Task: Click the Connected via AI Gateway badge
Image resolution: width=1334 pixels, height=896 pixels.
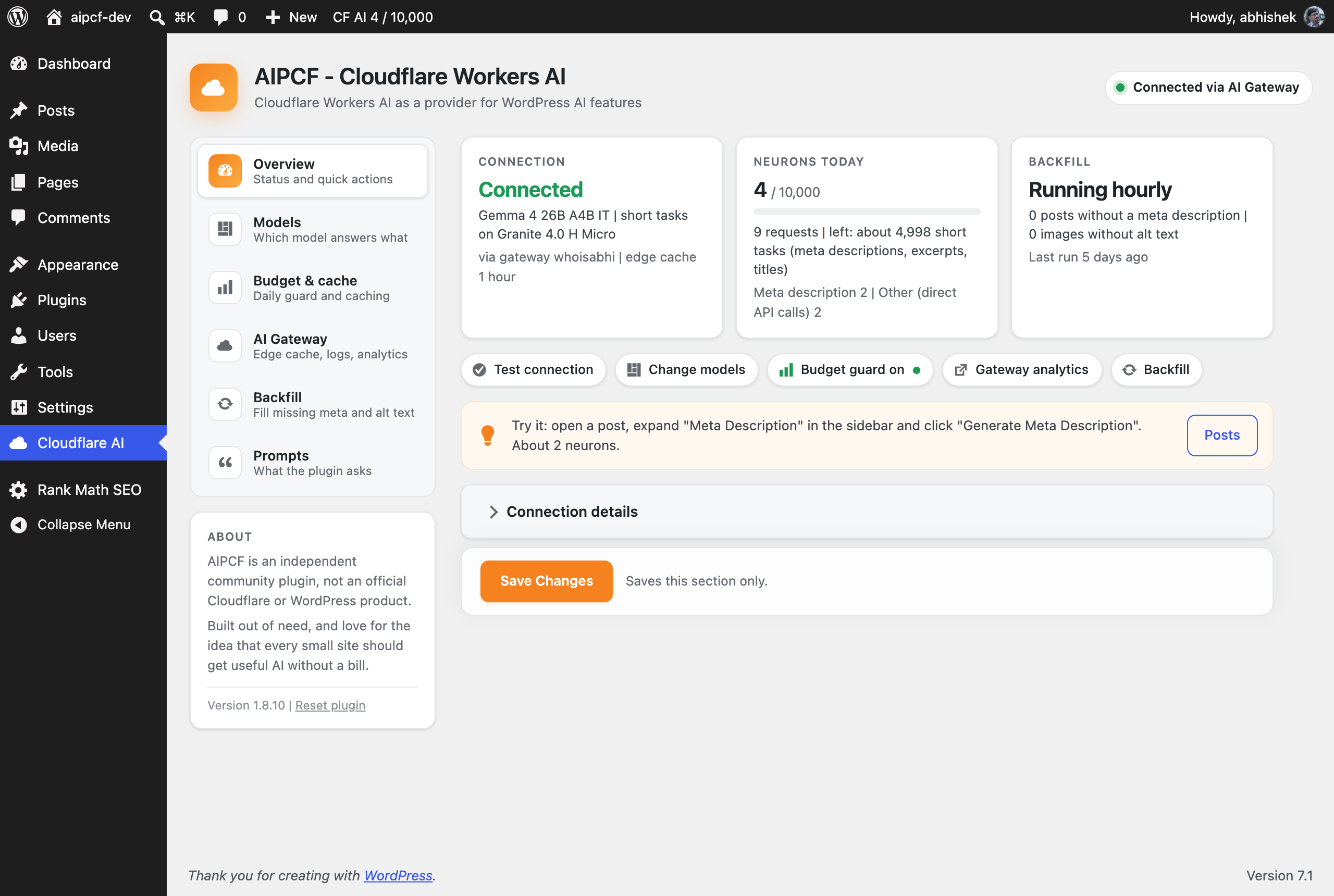Action: tap(1208, 88)
